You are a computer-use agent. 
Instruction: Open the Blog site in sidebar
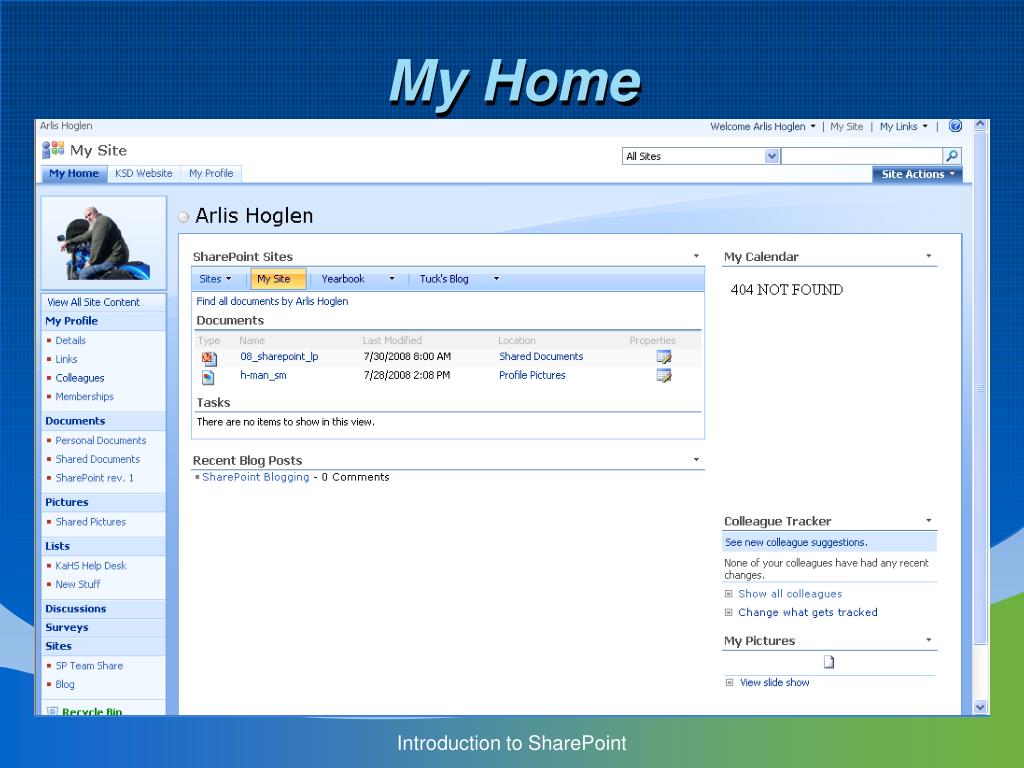65,684
